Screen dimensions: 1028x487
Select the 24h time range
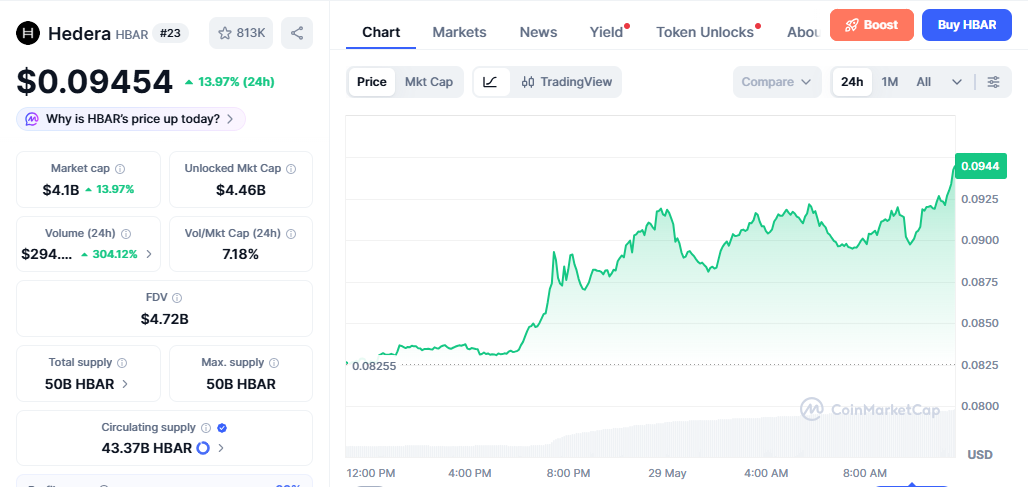click(852, 82)
